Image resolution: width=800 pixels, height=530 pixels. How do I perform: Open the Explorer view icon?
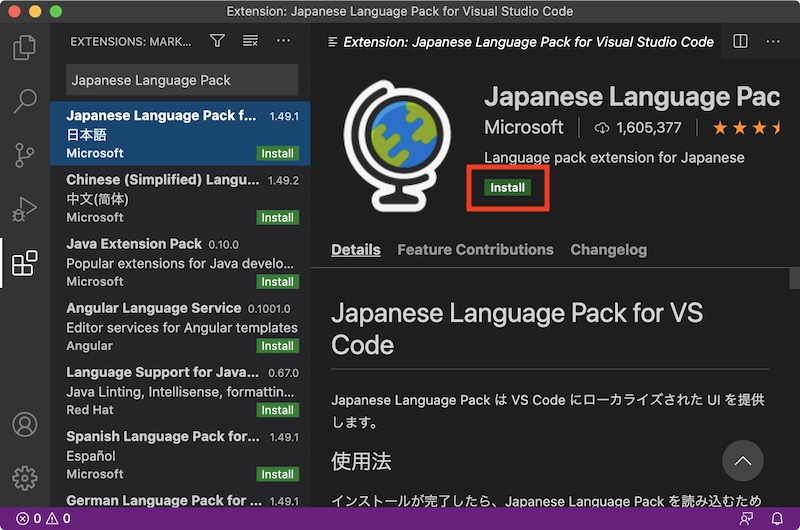click(x=24, y=47)
